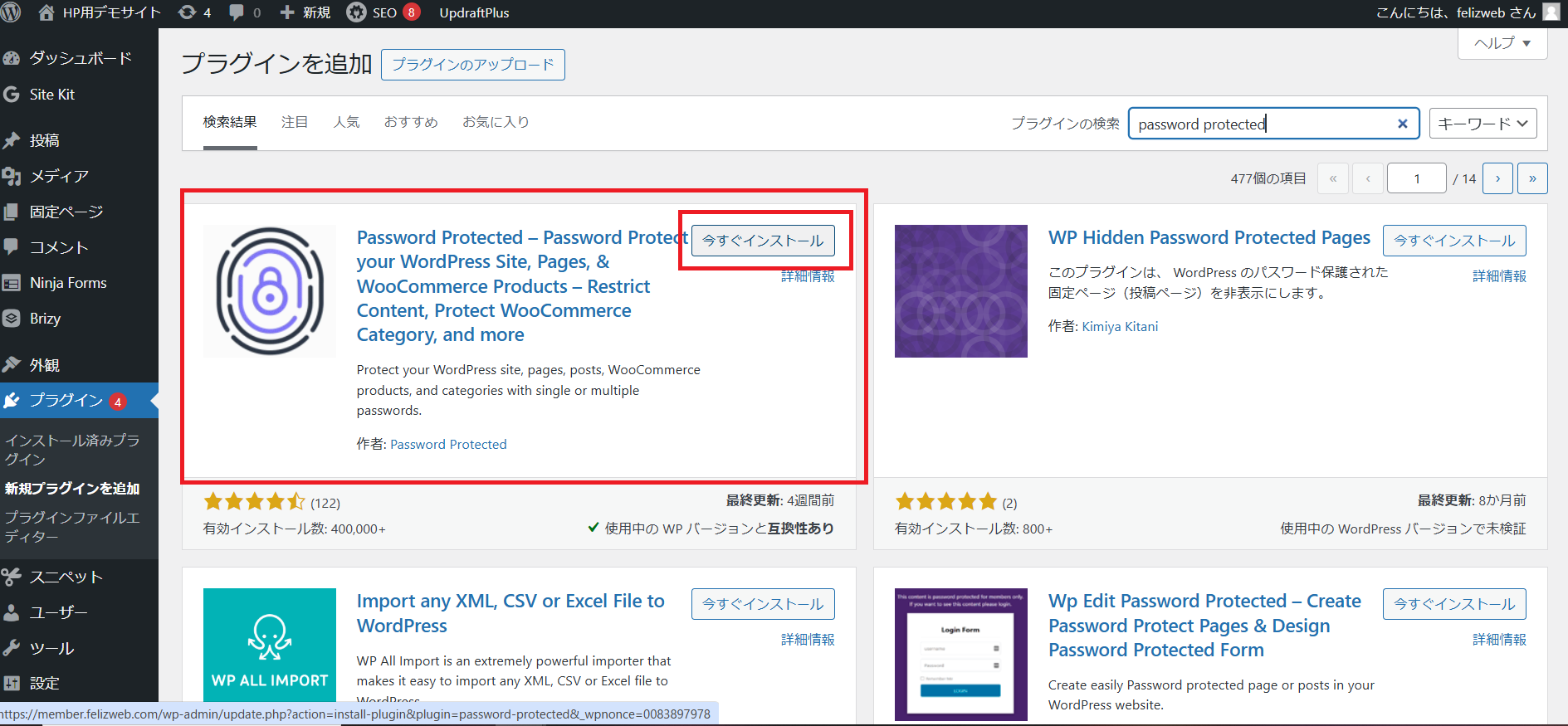1568x726 pixels.
Task: Open 固定ページ icon in sidebar
Action: click(12, 212)
